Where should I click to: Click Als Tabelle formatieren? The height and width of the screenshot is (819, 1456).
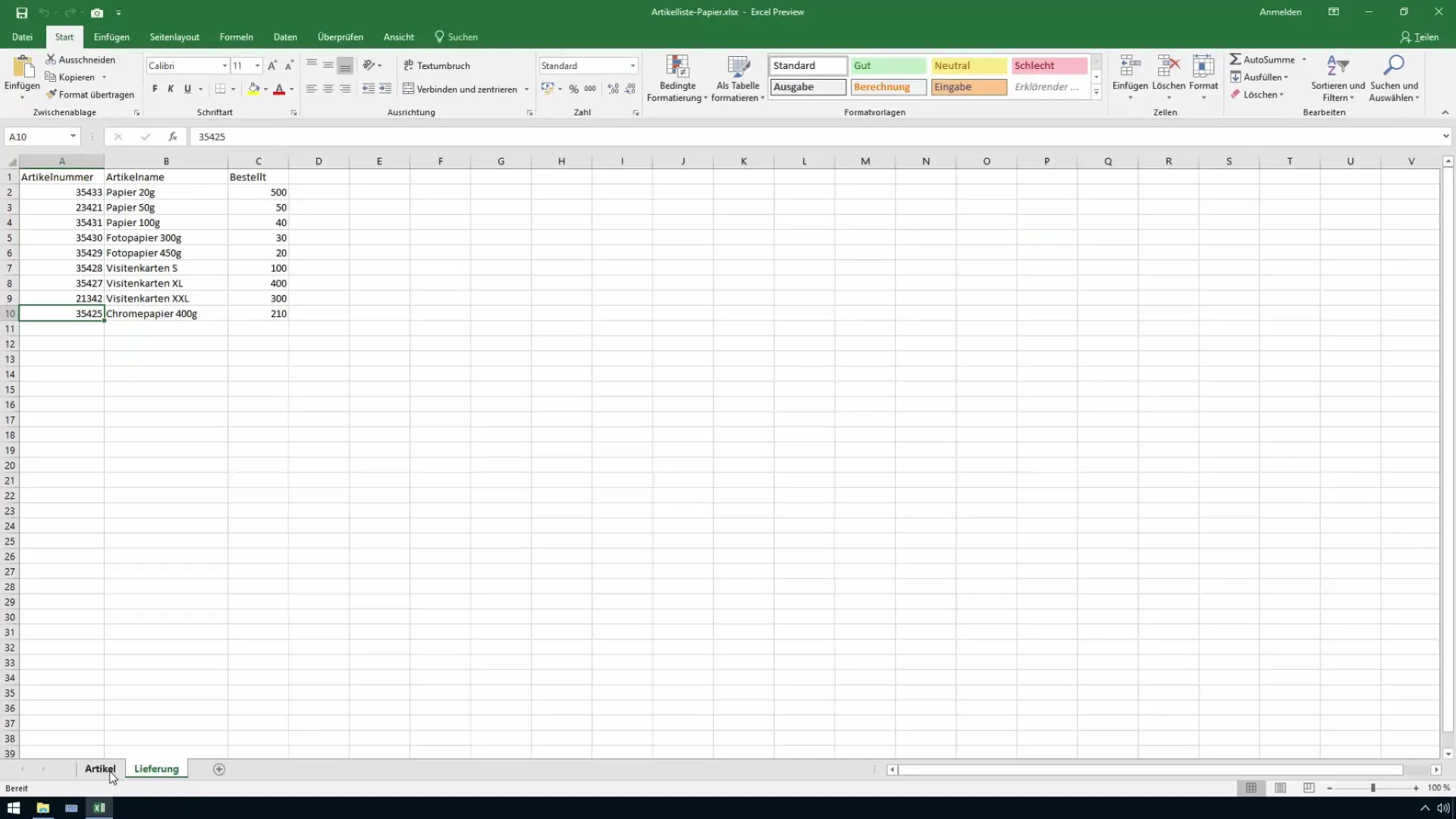pyautogui.click(x=738, y=78)
